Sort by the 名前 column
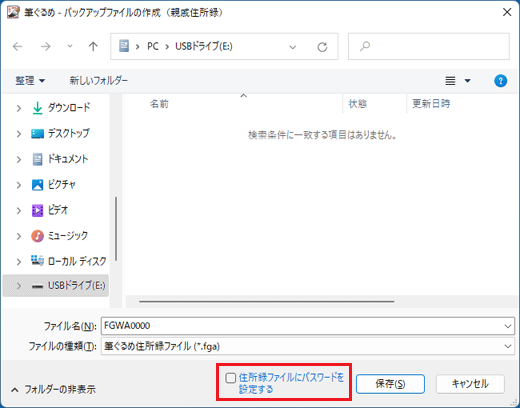The image size is (520, 408). coord(159,104)
